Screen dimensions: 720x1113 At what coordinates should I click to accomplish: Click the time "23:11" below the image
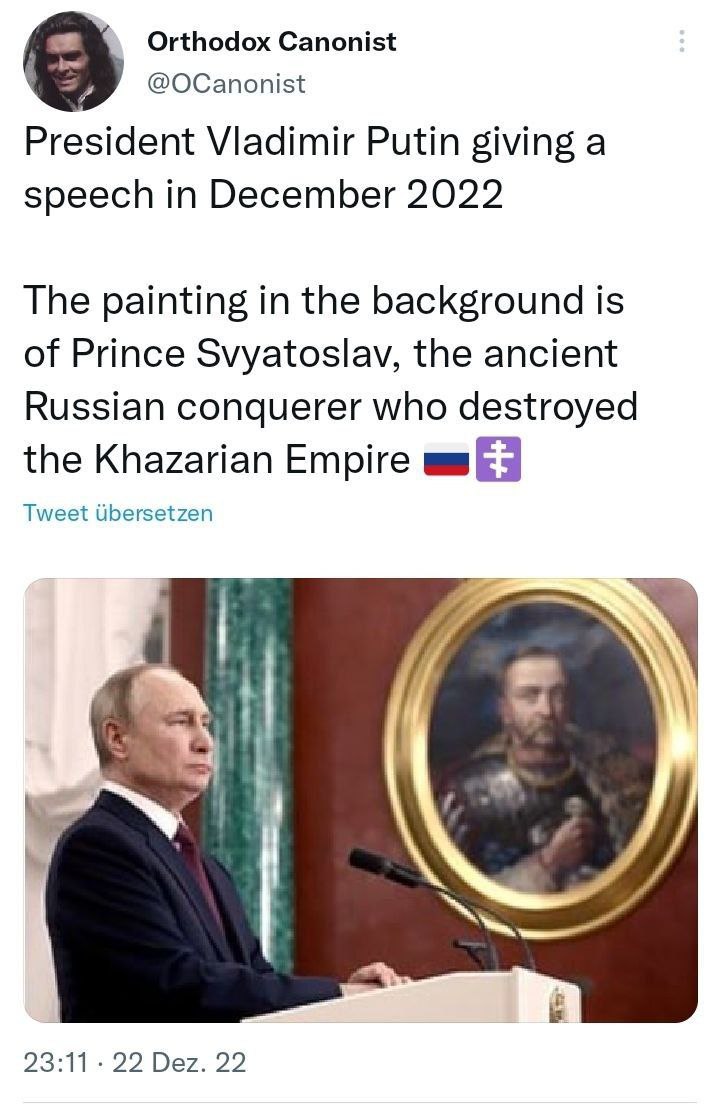coord(56,1063)
